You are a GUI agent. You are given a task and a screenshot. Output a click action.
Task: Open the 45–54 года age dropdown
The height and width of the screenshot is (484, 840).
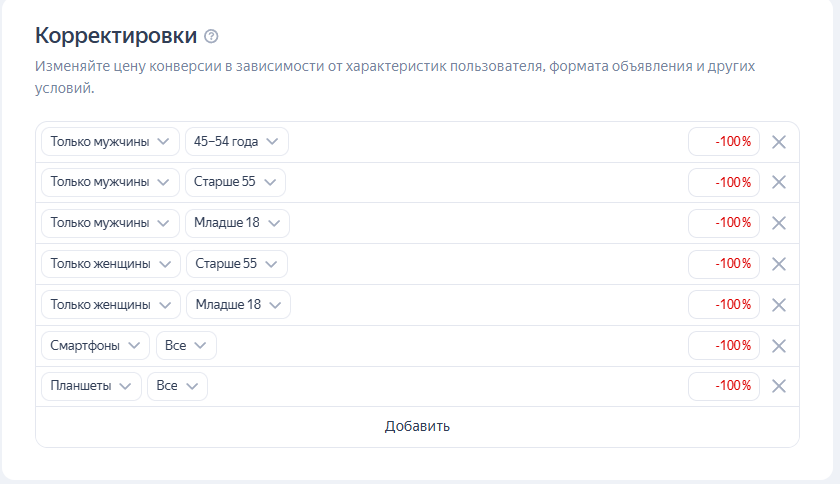point(236,142)
